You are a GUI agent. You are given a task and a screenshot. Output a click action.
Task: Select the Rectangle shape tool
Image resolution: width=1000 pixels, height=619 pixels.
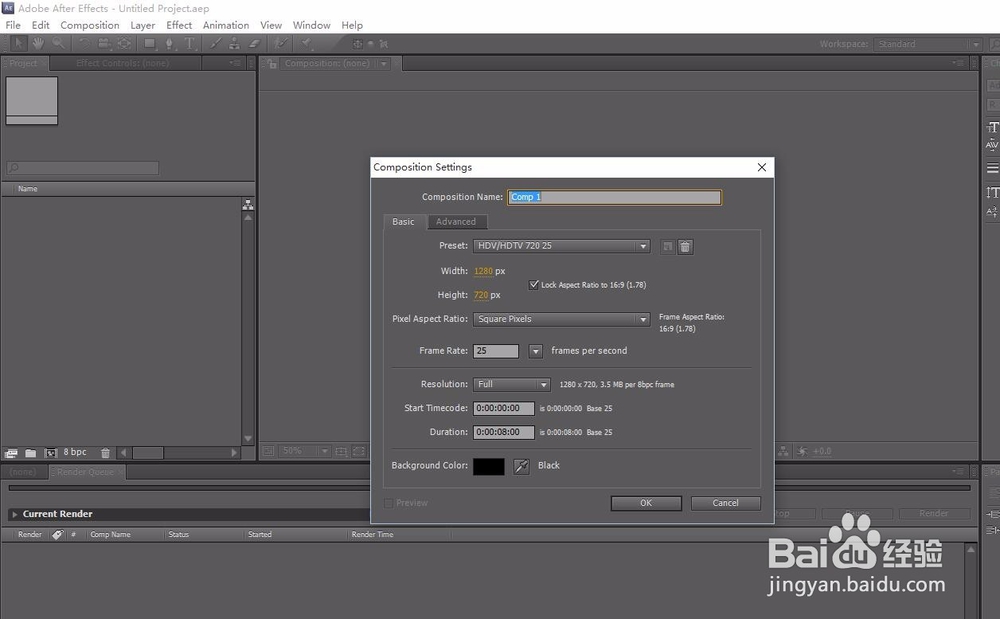coord(150,43)
